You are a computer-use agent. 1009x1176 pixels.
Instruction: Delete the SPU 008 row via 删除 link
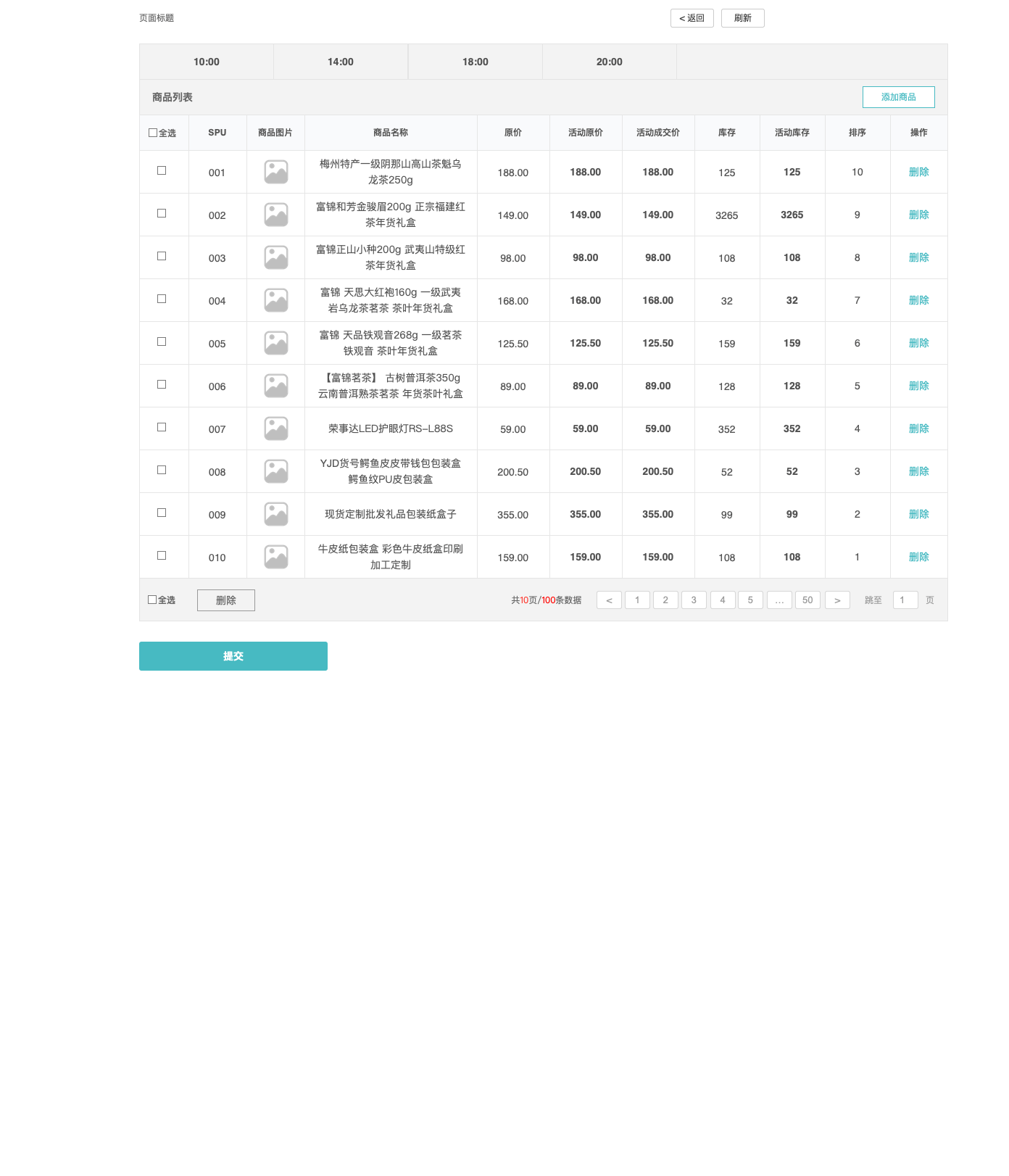tap(919, 471)
